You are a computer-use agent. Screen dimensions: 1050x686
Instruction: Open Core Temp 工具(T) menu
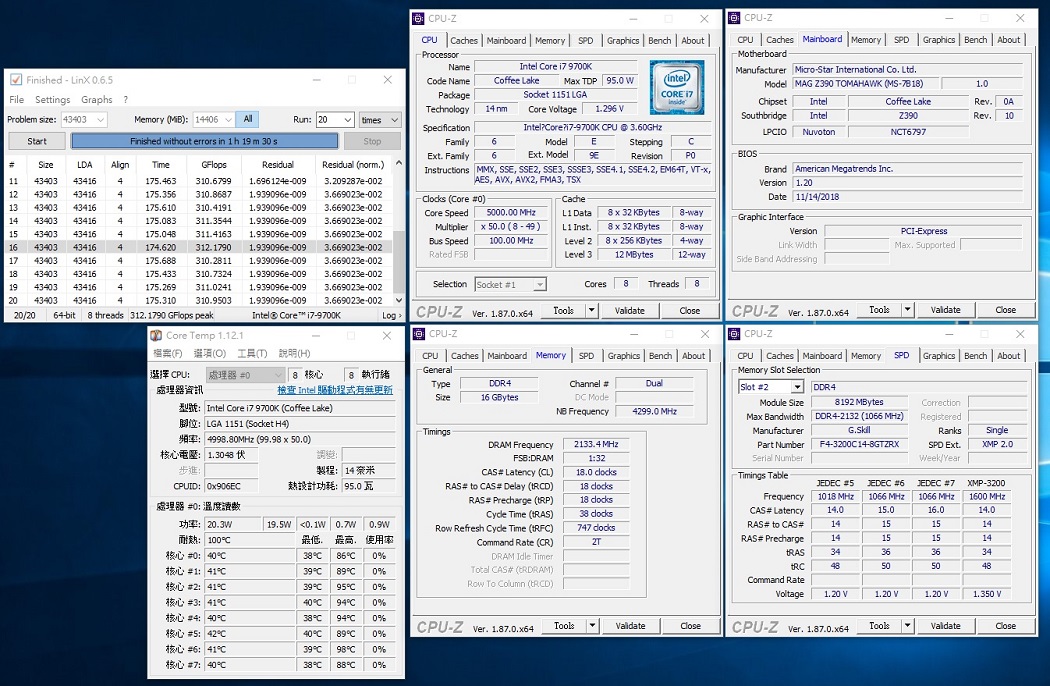click(252, 353)
